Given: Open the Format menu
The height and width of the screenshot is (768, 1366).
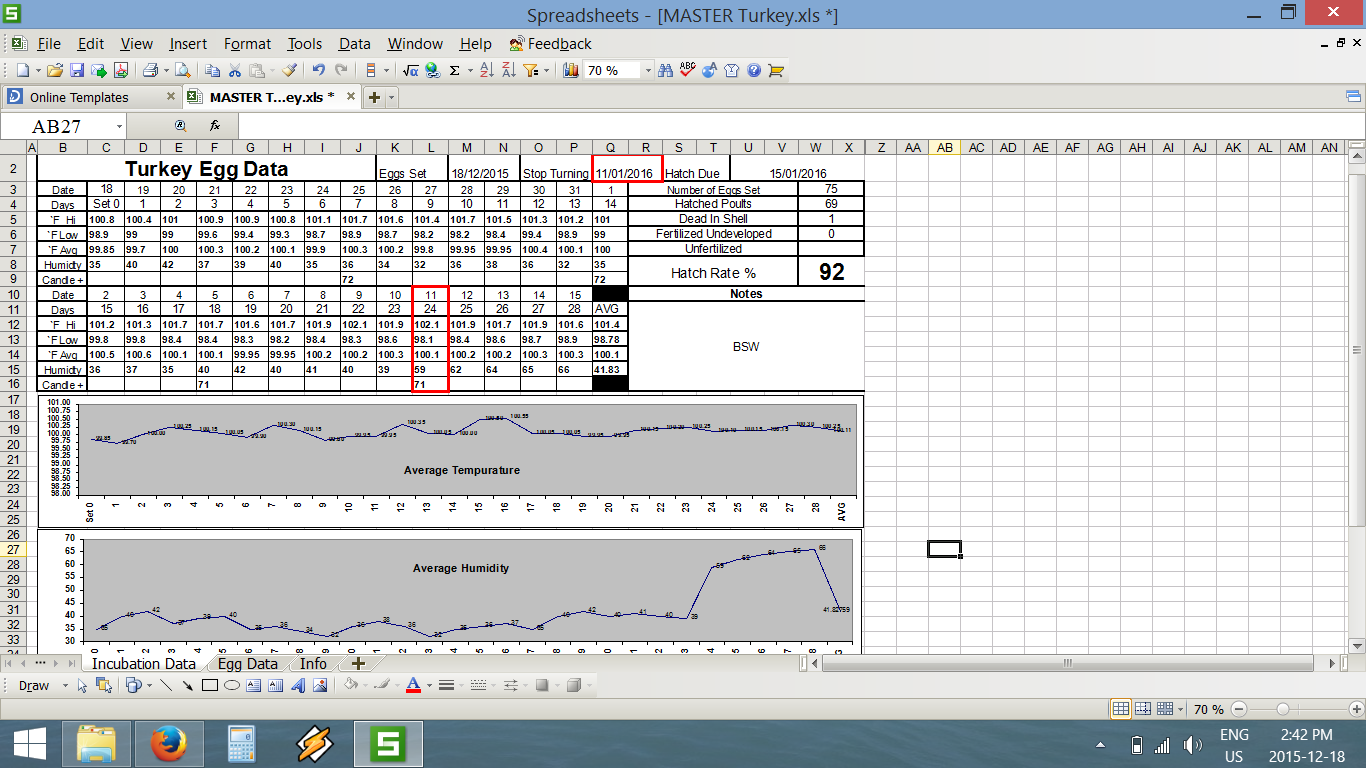Looking at the screenshot, I should (247, 44).
